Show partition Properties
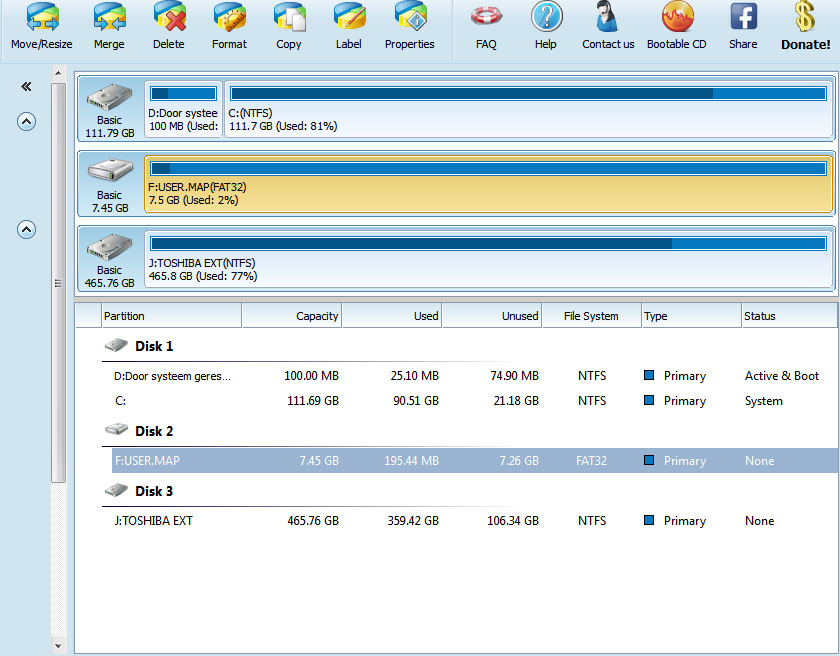The height and width of the screenshot is (656, 840). pyautogui.click(x=410, y=26)
